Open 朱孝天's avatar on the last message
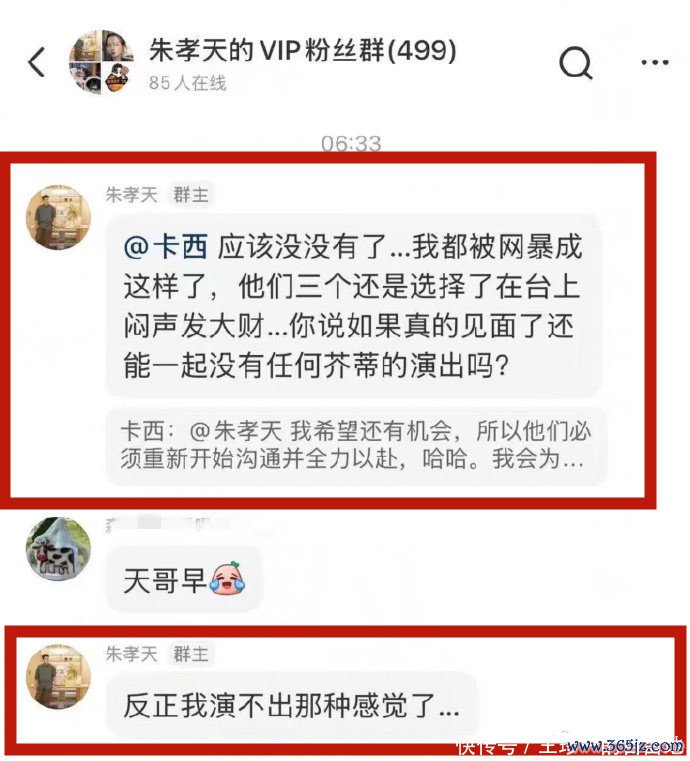The image size is (690, 761). (x=59, y=677)
